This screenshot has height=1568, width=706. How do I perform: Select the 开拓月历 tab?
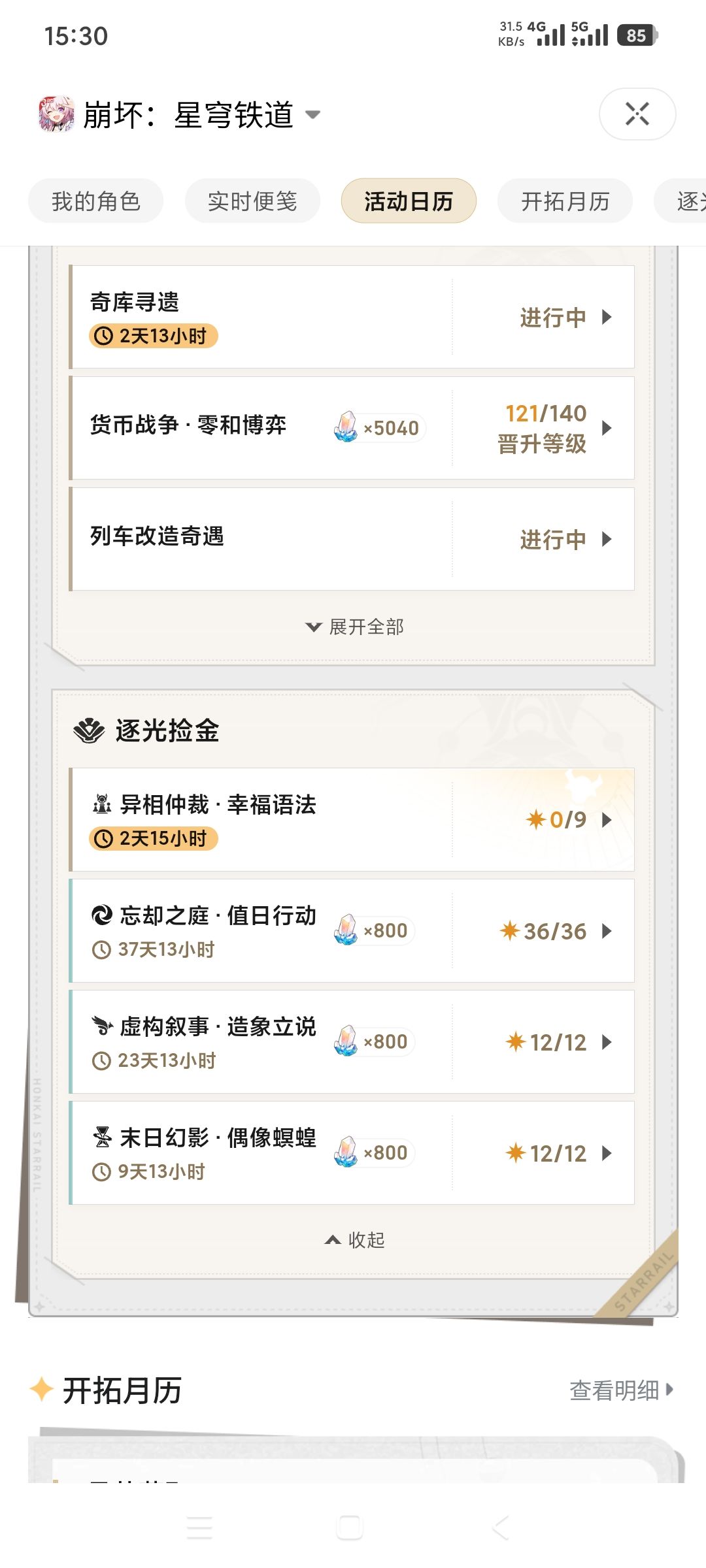[565, 201]
